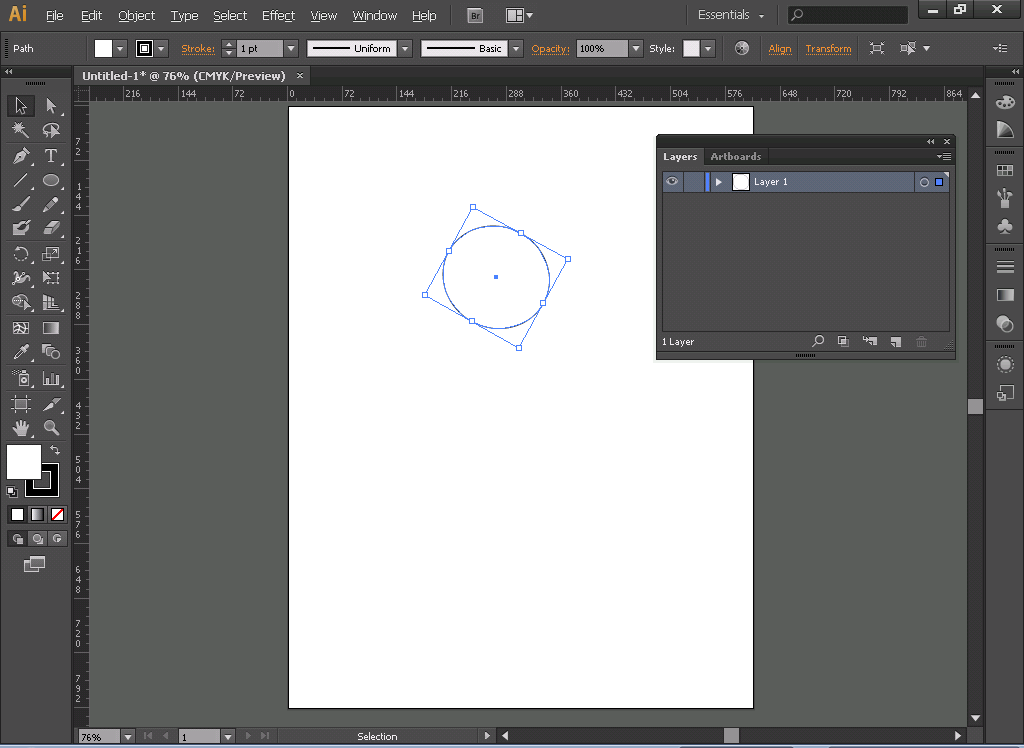1024x748 pixels.
Task: Select the Scale tool
Action: pyautogui.click(x=51, y=253)
